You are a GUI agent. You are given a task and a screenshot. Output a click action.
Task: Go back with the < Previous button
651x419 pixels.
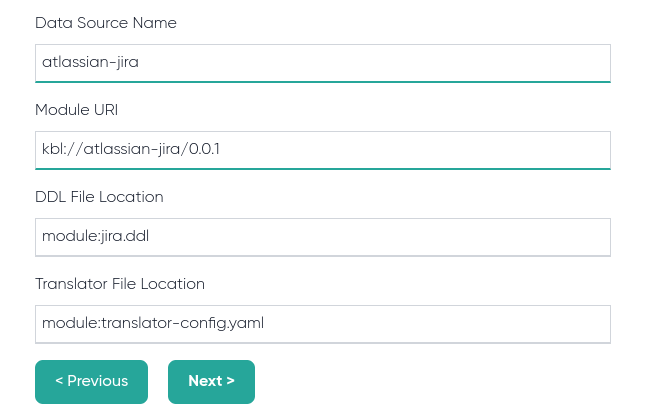point(91,382)
